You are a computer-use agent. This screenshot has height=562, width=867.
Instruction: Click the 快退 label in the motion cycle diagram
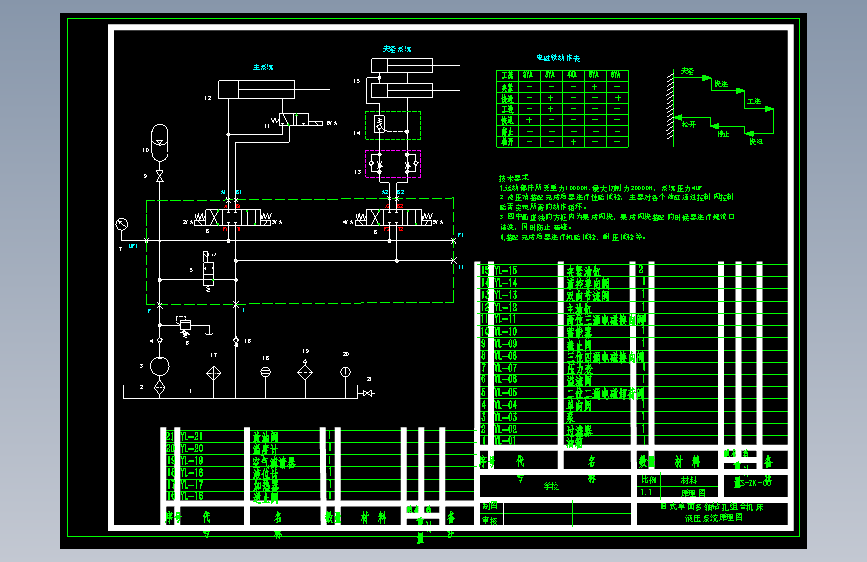coord(756,142)
